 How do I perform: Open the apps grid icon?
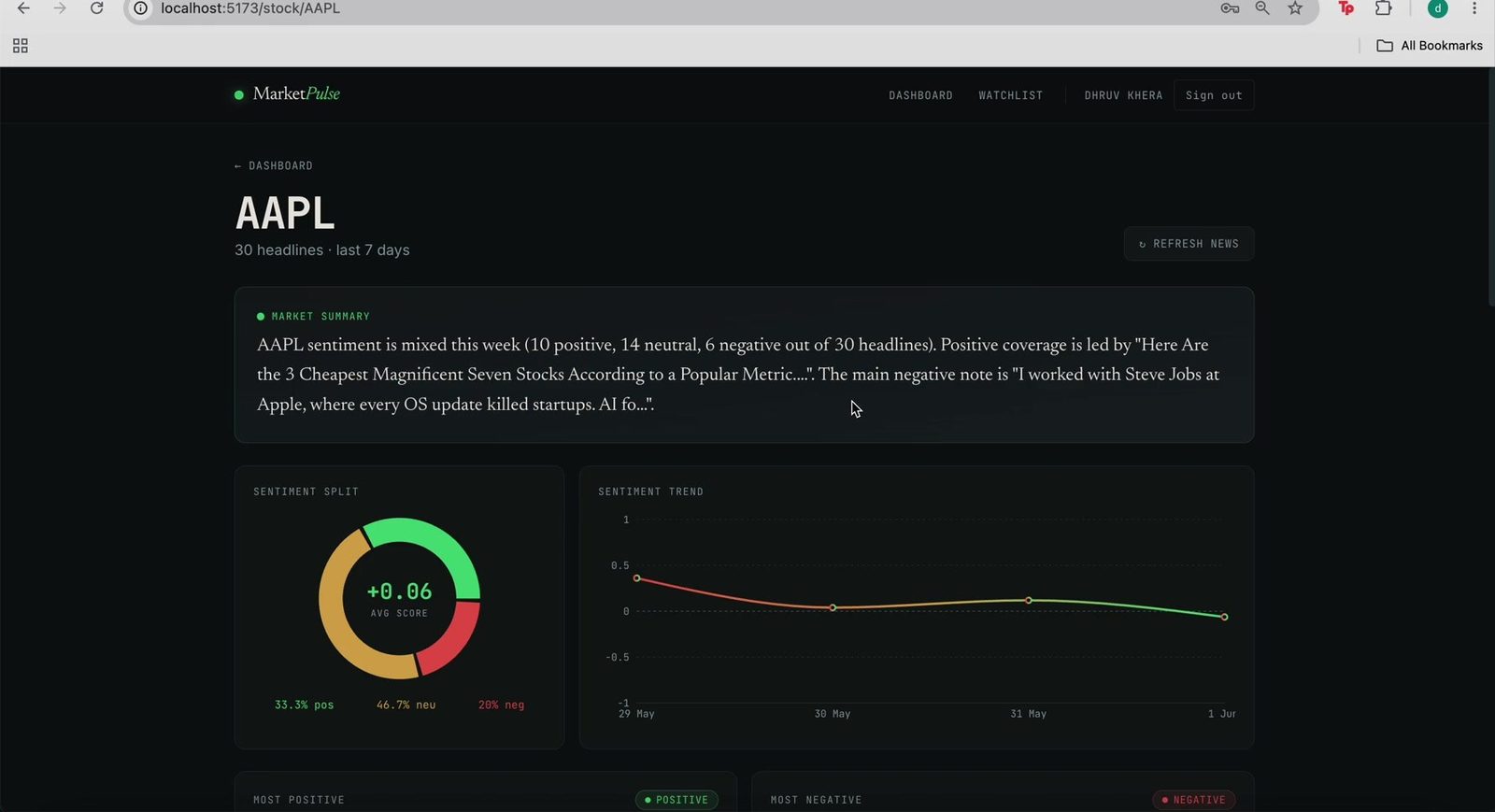[x=21, y=46]
